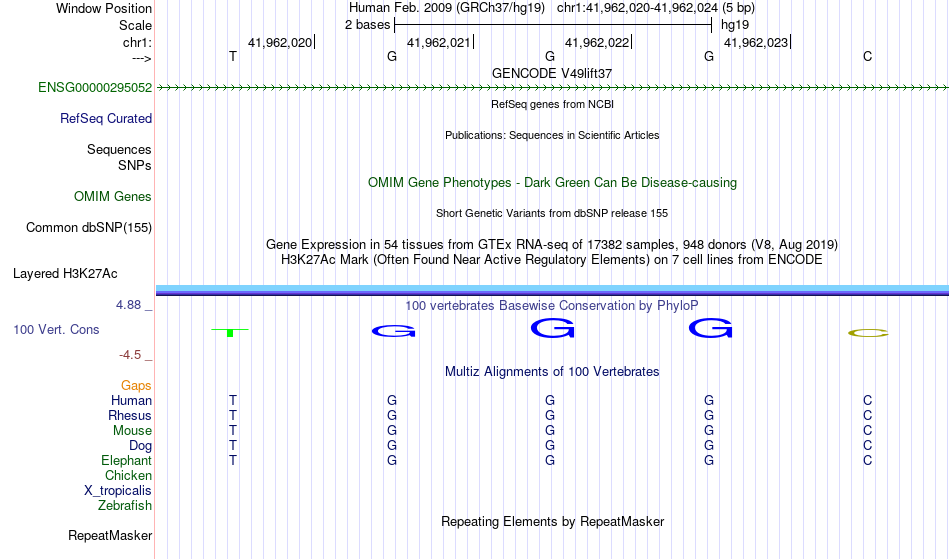Click the hg19 label beside the scale bar

coord(735,25)
